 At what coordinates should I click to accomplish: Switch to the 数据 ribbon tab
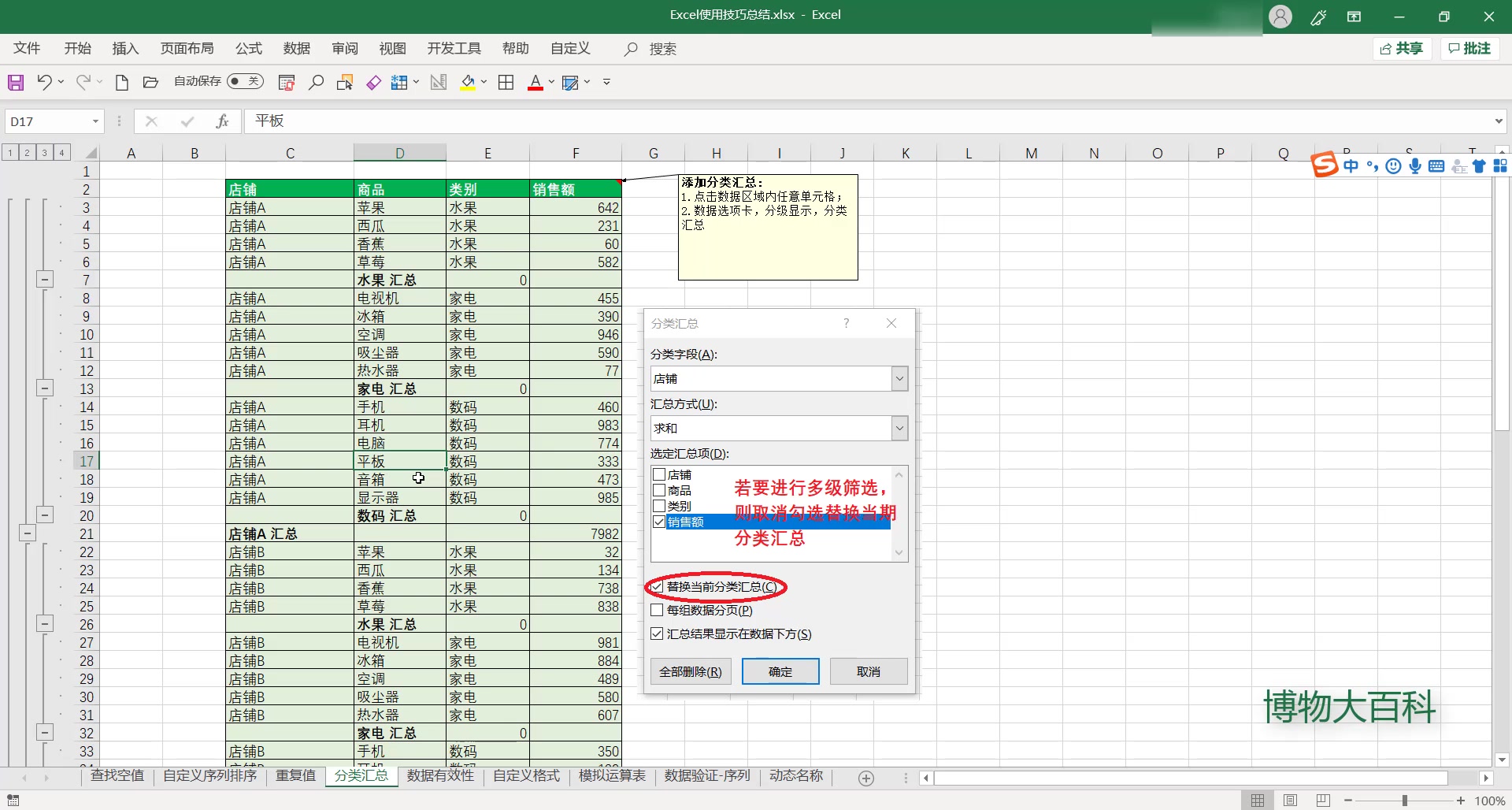(x=297, y=49)
